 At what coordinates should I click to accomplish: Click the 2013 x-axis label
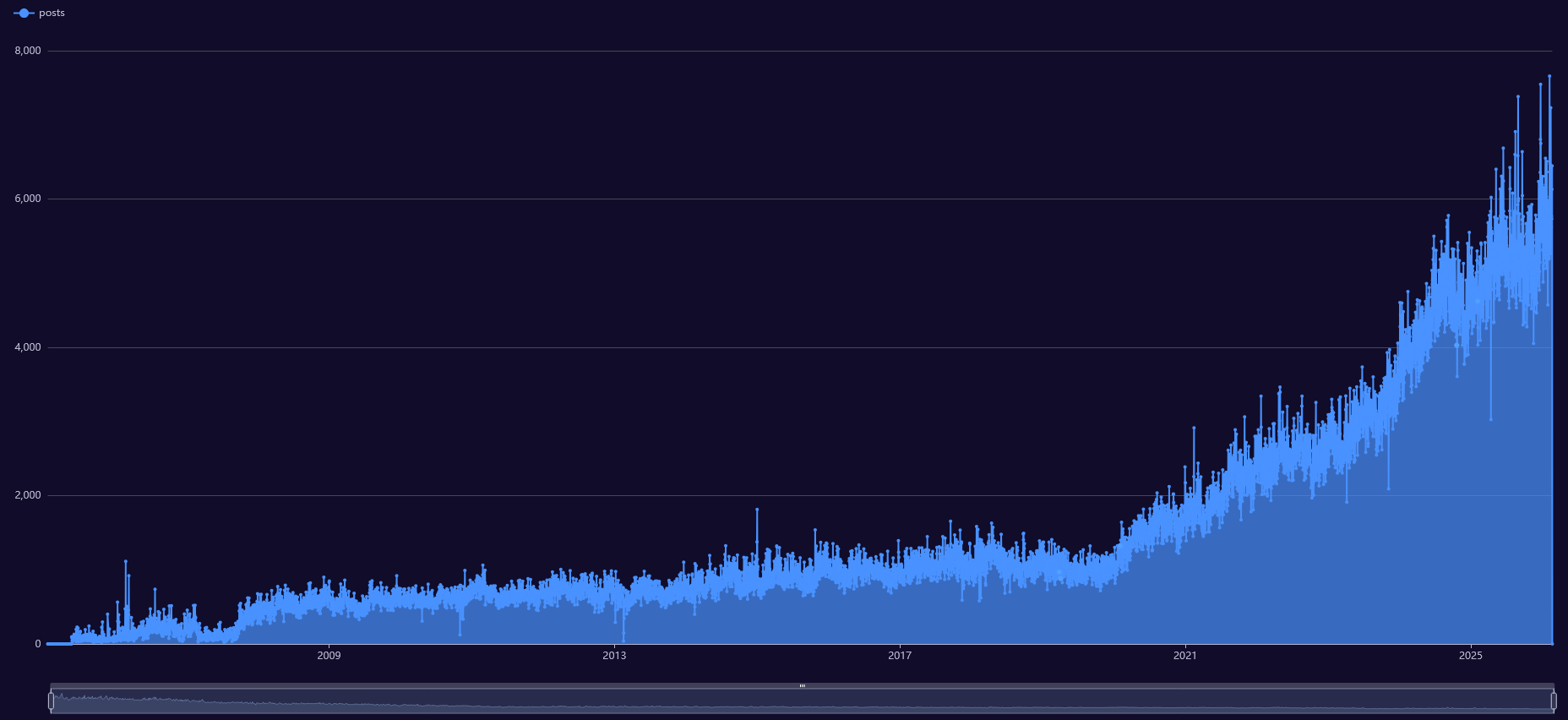[614, 656]
